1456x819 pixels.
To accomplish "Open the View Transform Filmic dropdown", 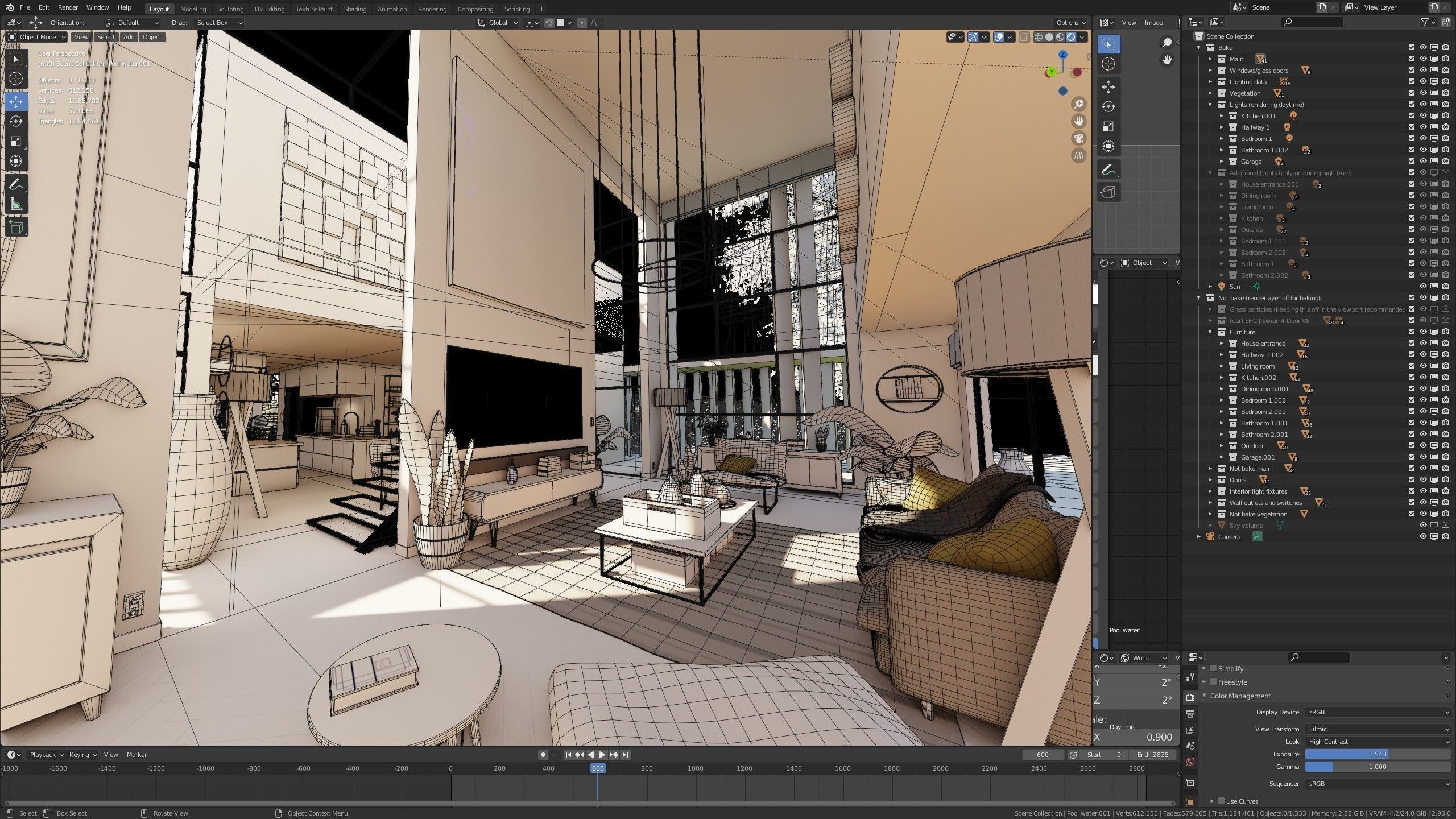I will (x=1378, y=729).
